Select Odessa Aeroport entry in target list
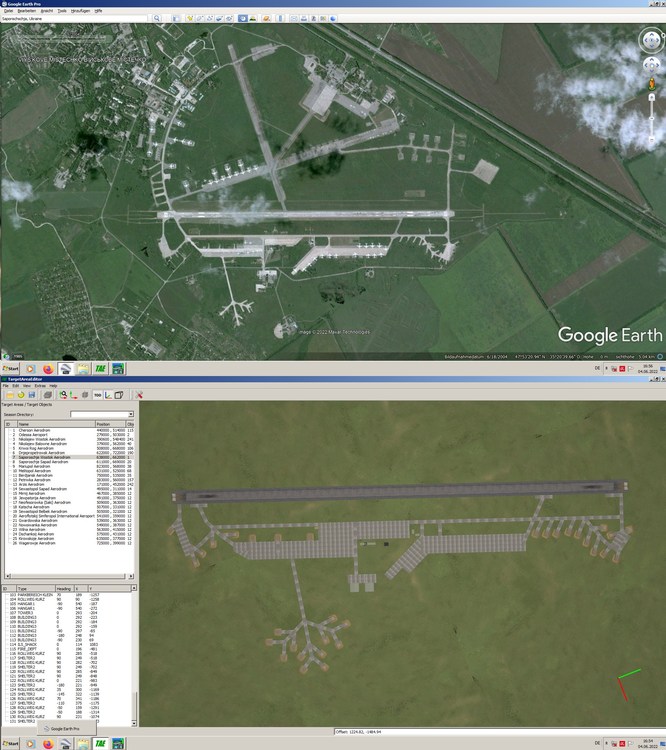This screenshot has height=750, width=666. pyautogui.click(x=33, y=435)
